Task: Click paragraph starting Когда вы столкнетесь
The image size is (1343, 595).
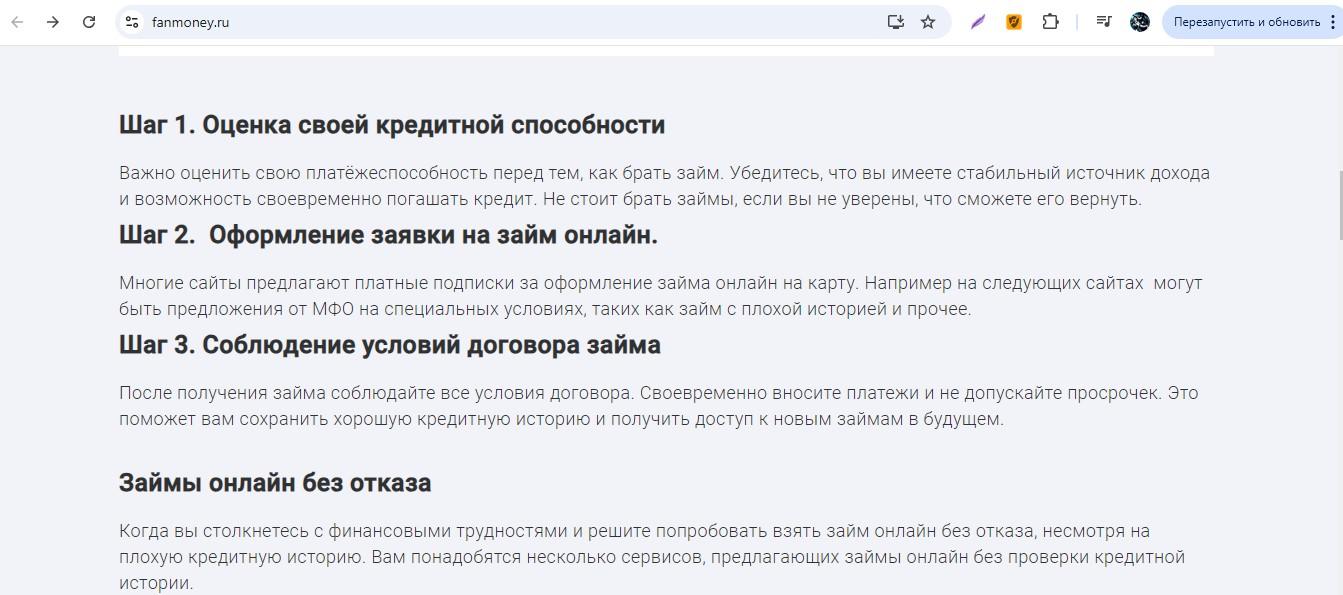Action: (x=652, y=557)
